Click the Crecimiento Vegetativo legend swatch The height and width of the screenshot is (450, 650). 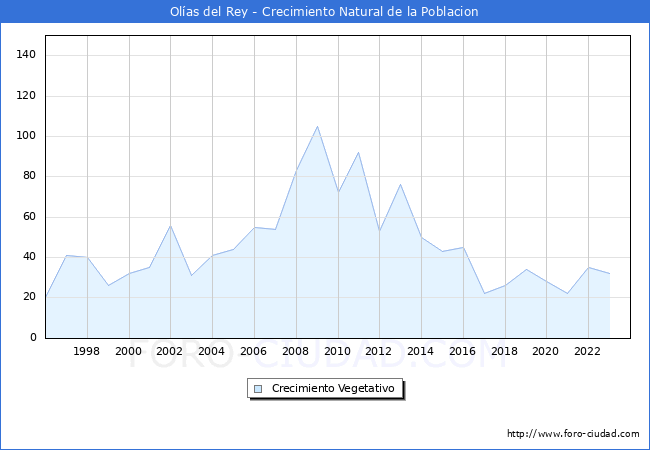click(x=258, y=389)
